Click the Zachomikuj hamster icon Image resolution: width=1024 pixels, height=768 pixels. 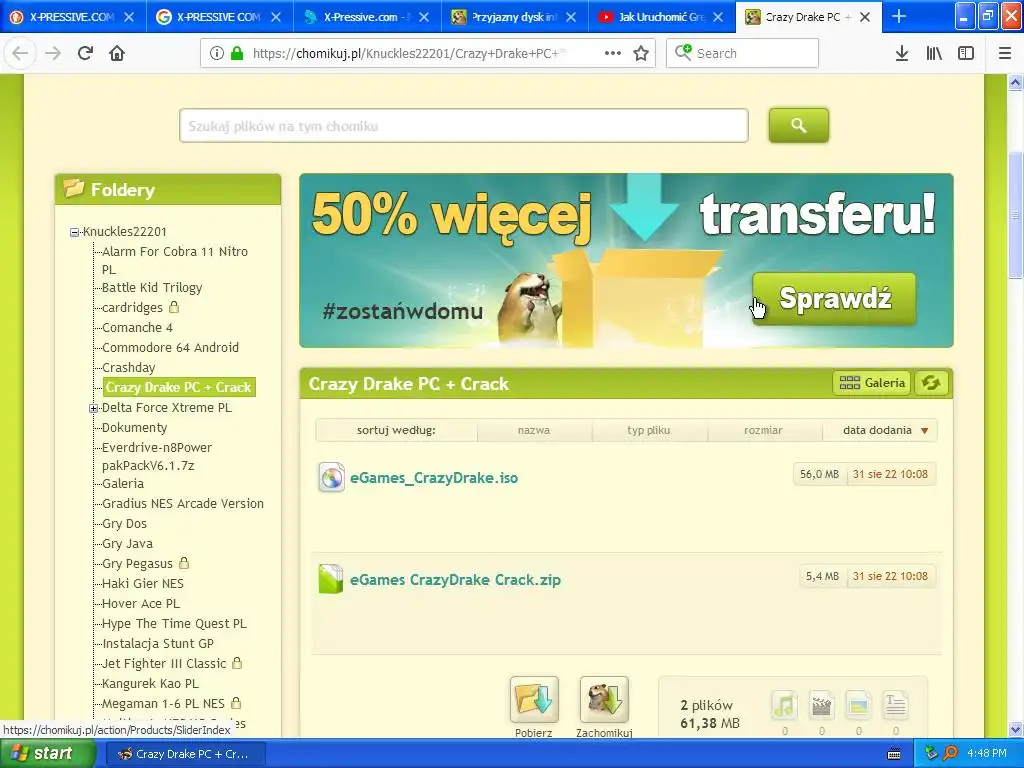[604, 699]
